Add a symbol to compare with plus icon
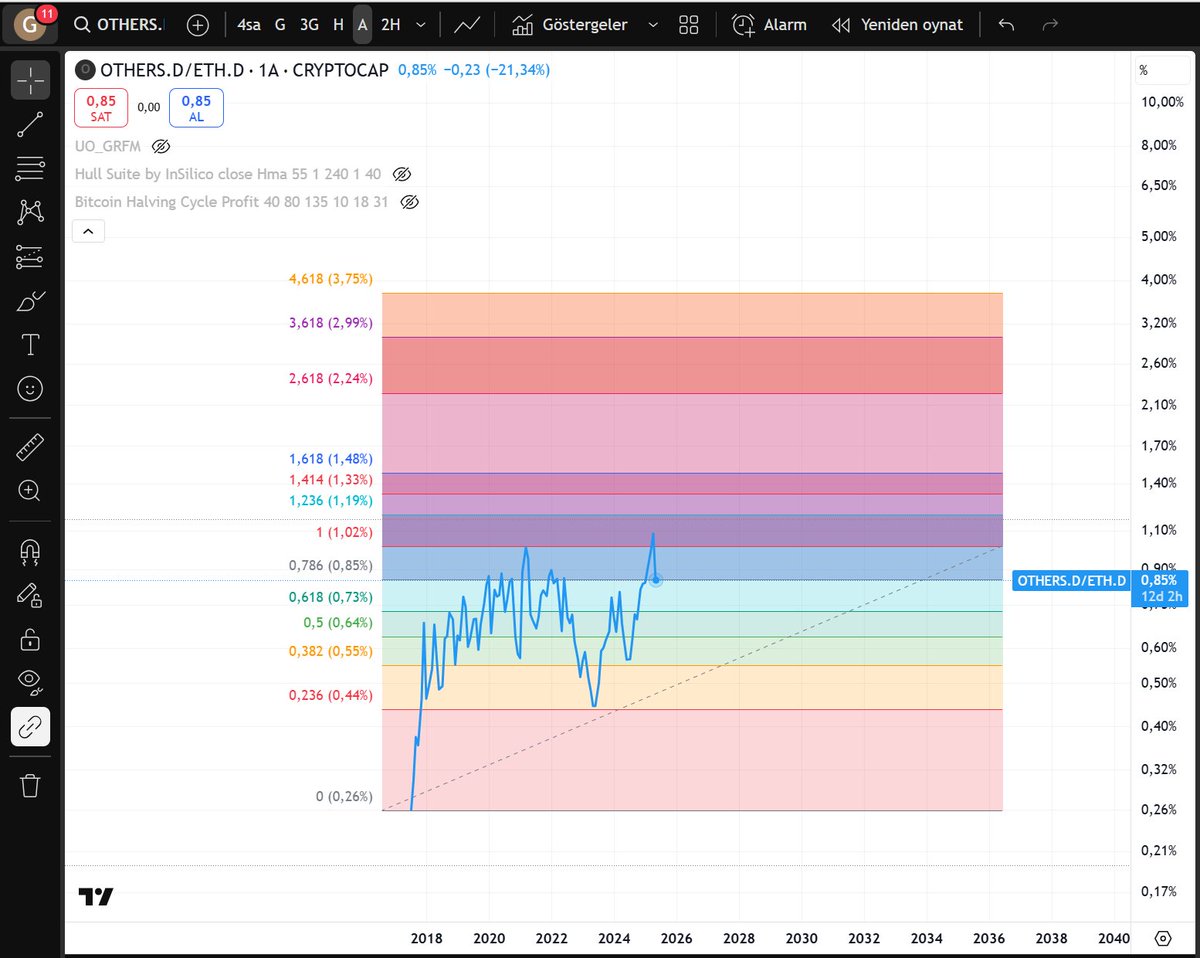The image size is (1200, 958). pos(198,25)
